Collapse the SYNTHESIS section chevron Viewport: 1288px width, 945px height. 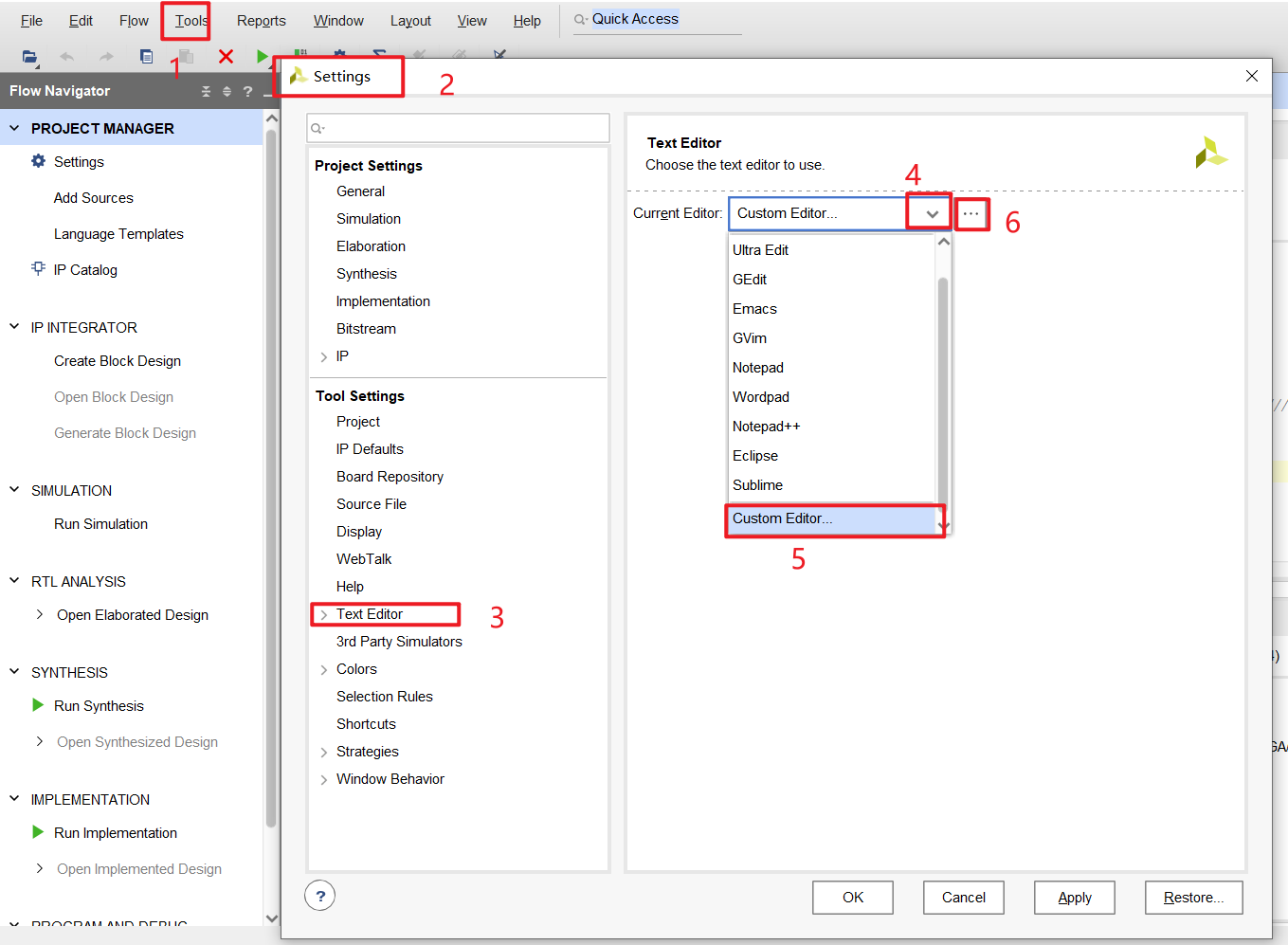coord(14,672)
